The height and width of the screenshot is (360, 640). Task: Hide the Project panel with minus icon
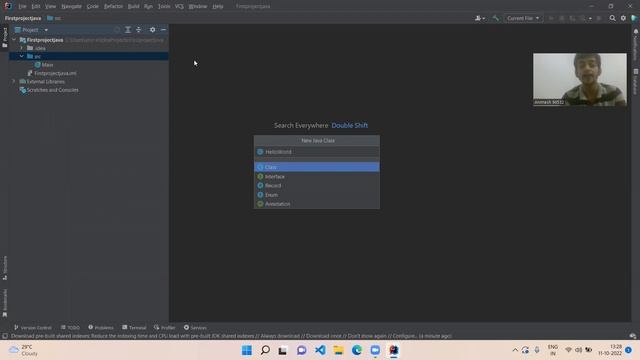tap(163, 30)
